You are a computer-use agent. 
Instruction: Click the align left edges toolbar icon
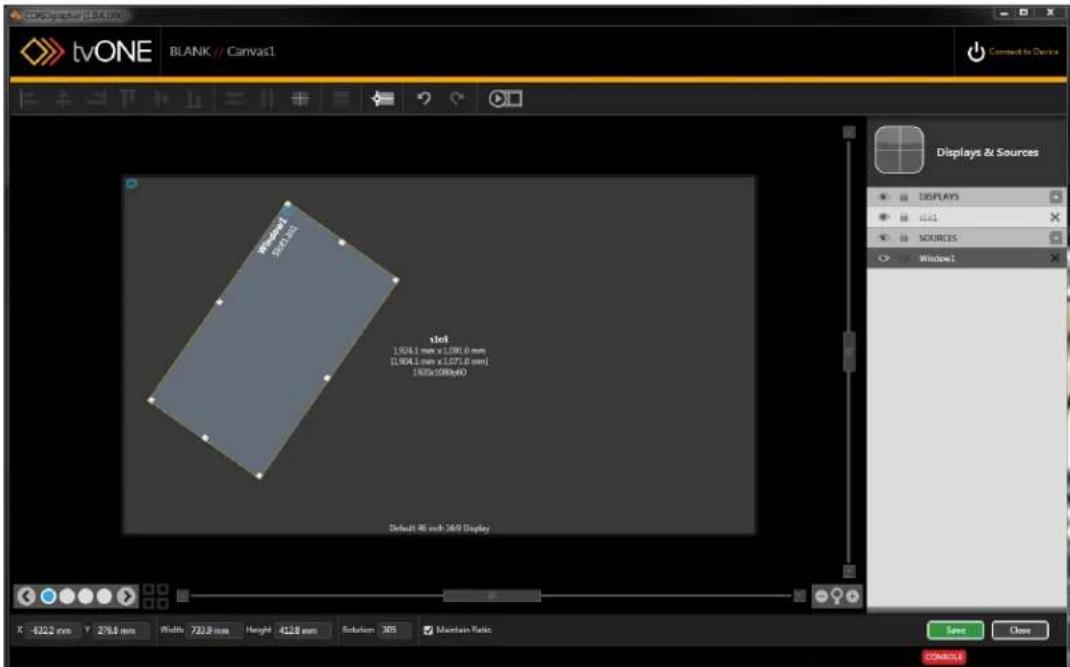coord(29,100)
